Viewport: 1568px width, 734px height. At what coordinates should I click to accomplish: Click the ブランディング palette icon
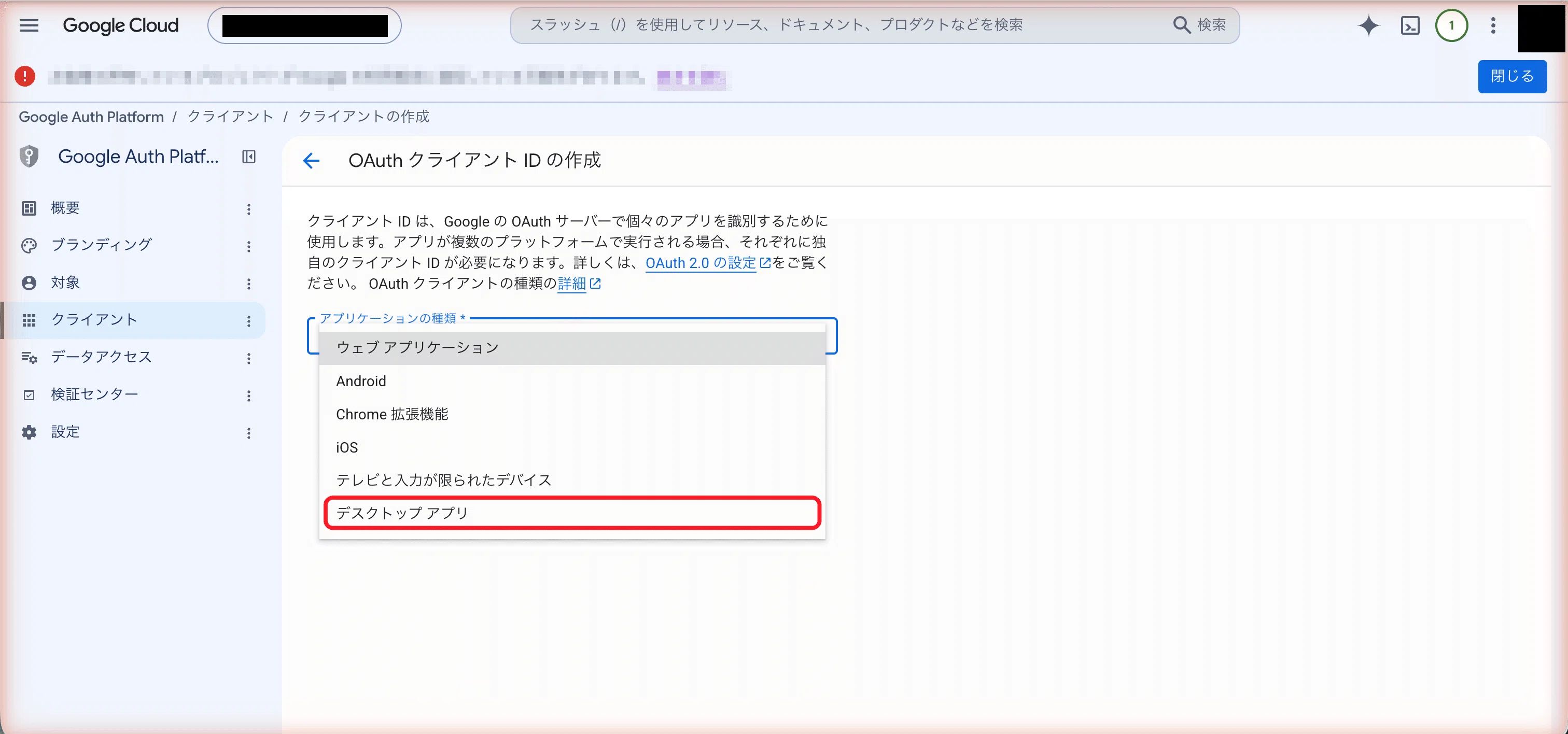pyautogui.click(x=29, y=245)
